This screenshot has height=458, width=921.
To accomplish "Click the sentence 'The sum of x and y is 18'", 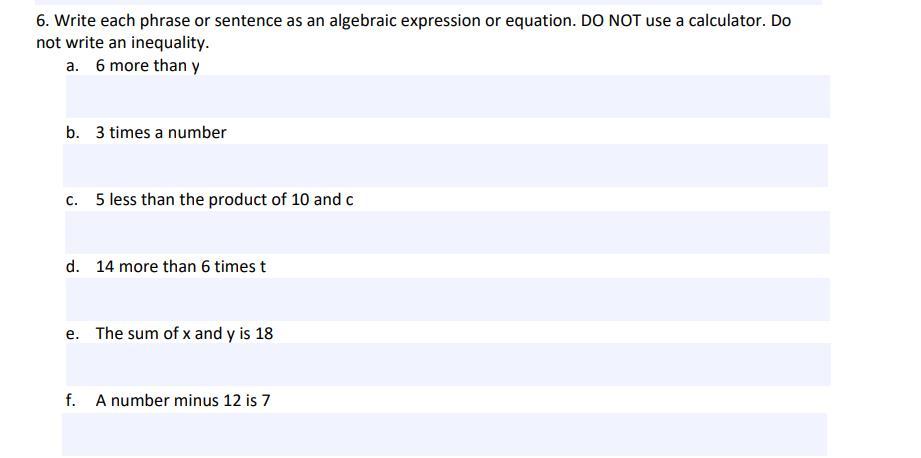I will click(x=184, y=334).
